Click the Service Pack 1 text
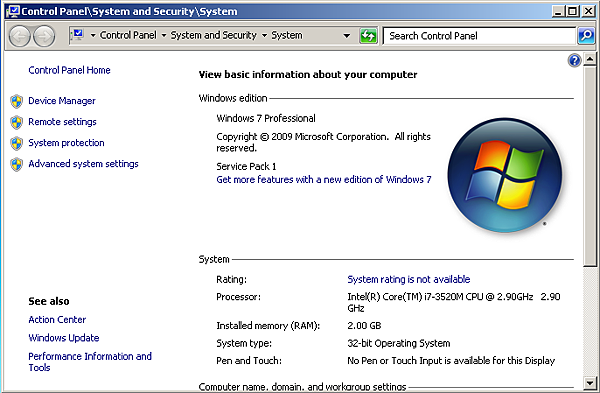Viewport: 600px width, 393px height. click(x=246, y=166)
